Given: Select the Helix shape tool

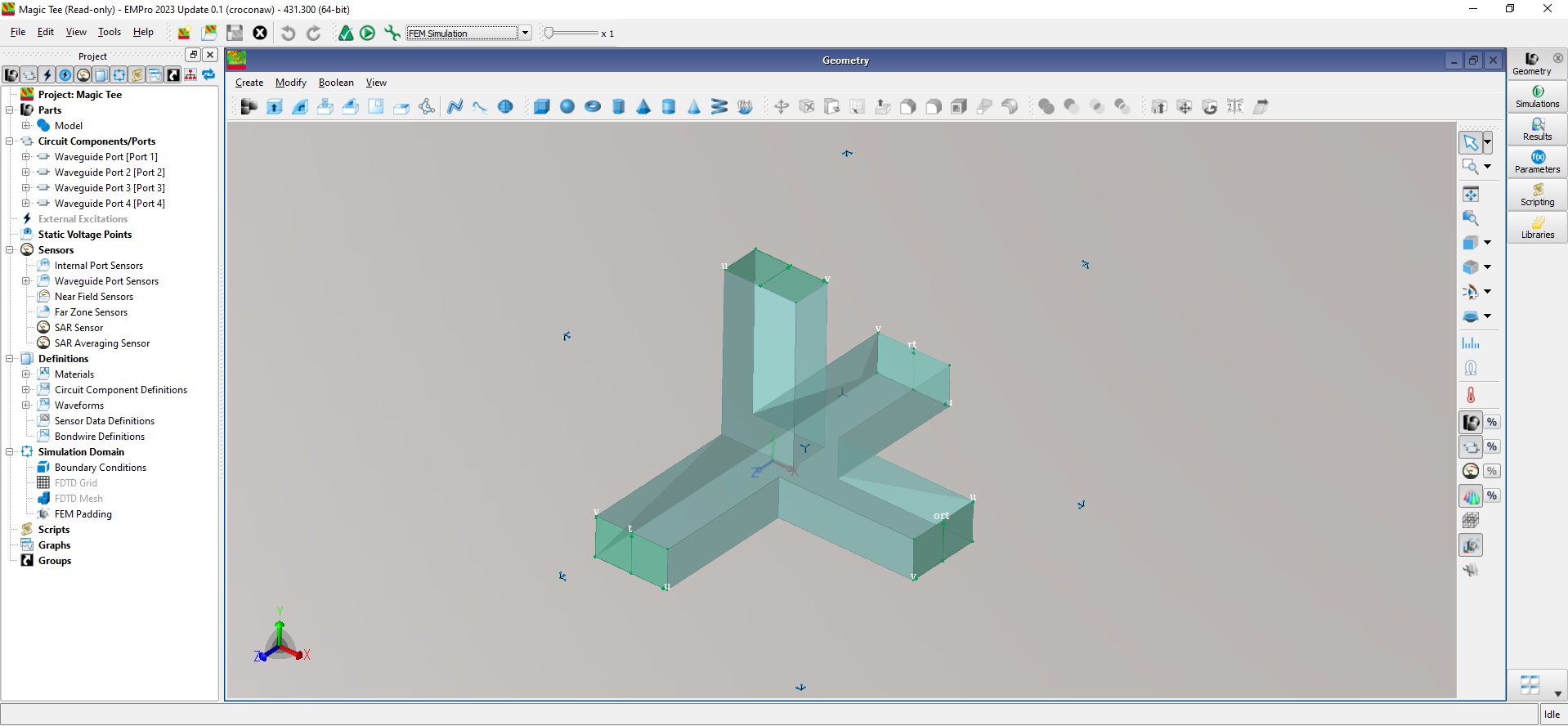Looking at the screenshot, I should click(x=719, y=106).
